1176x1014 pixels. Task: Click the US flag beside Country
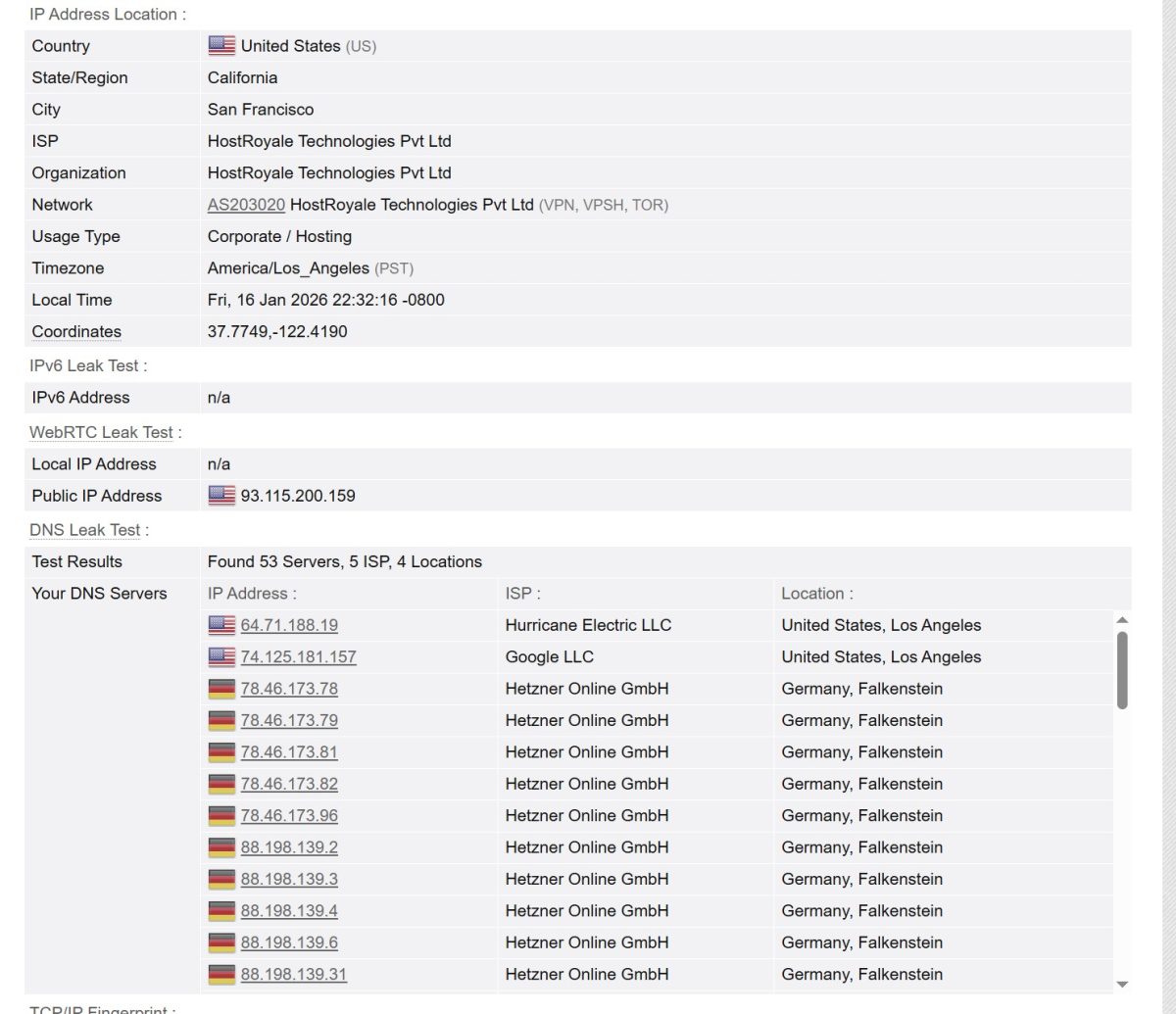click(221, 46)
